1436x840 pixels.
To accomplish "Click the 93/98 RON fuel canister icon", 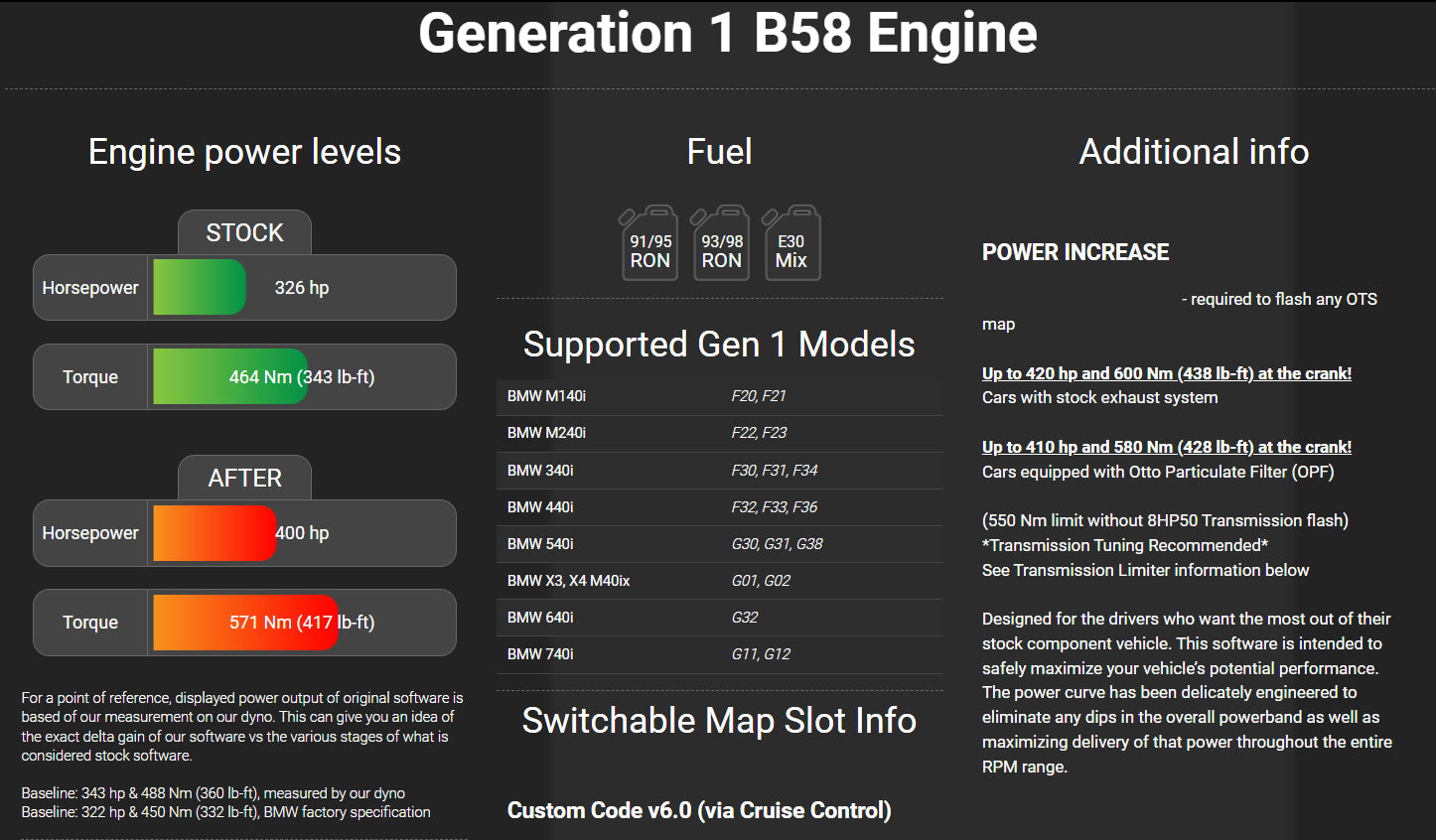I will (x=721, y=243).
